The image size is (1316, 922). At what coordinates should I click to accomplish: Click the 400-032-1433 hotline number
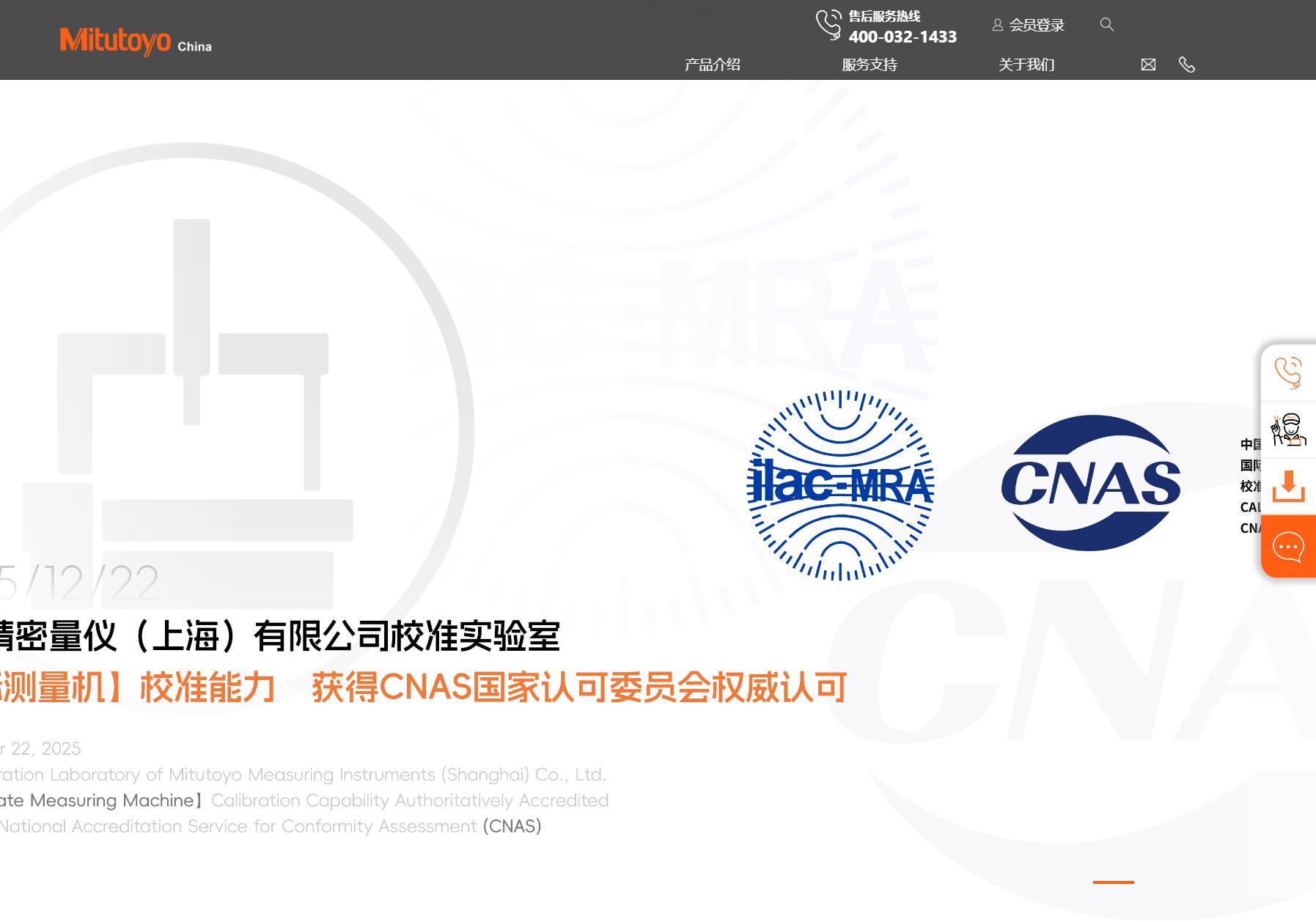coord(903,37)
